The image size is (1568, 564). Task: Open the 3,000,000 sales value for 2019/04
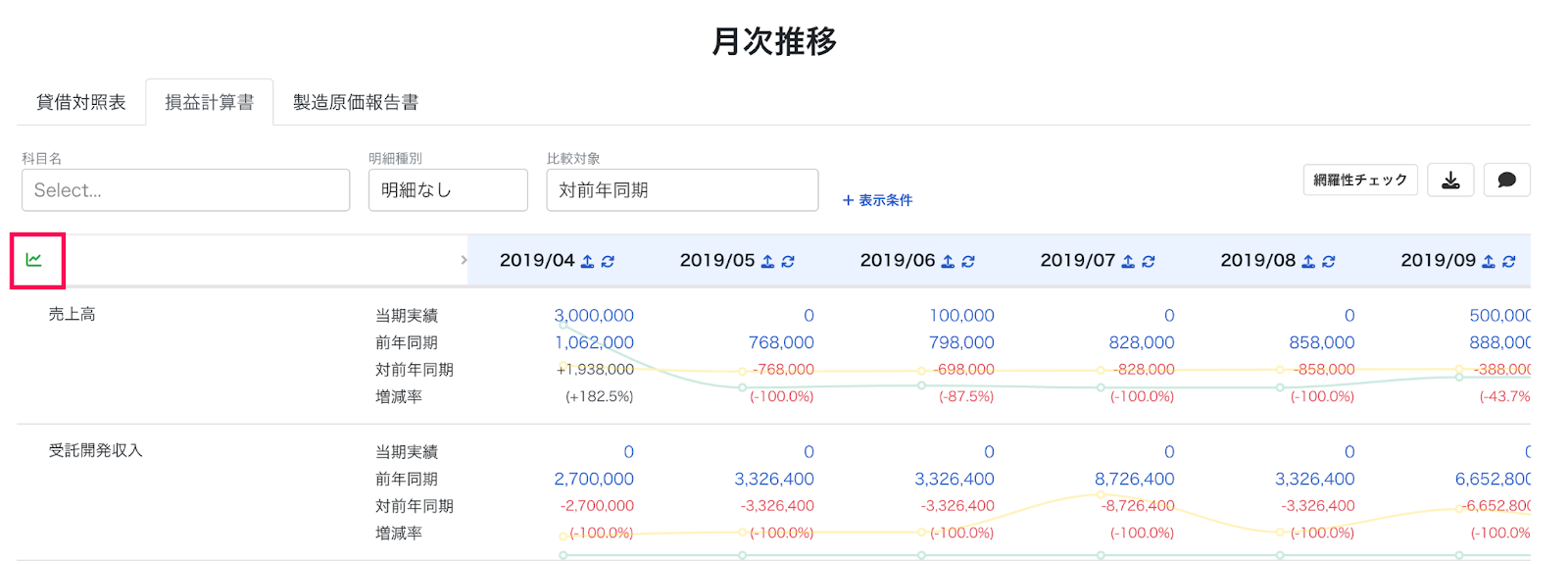pyautogui.click(x=594, y=316)
